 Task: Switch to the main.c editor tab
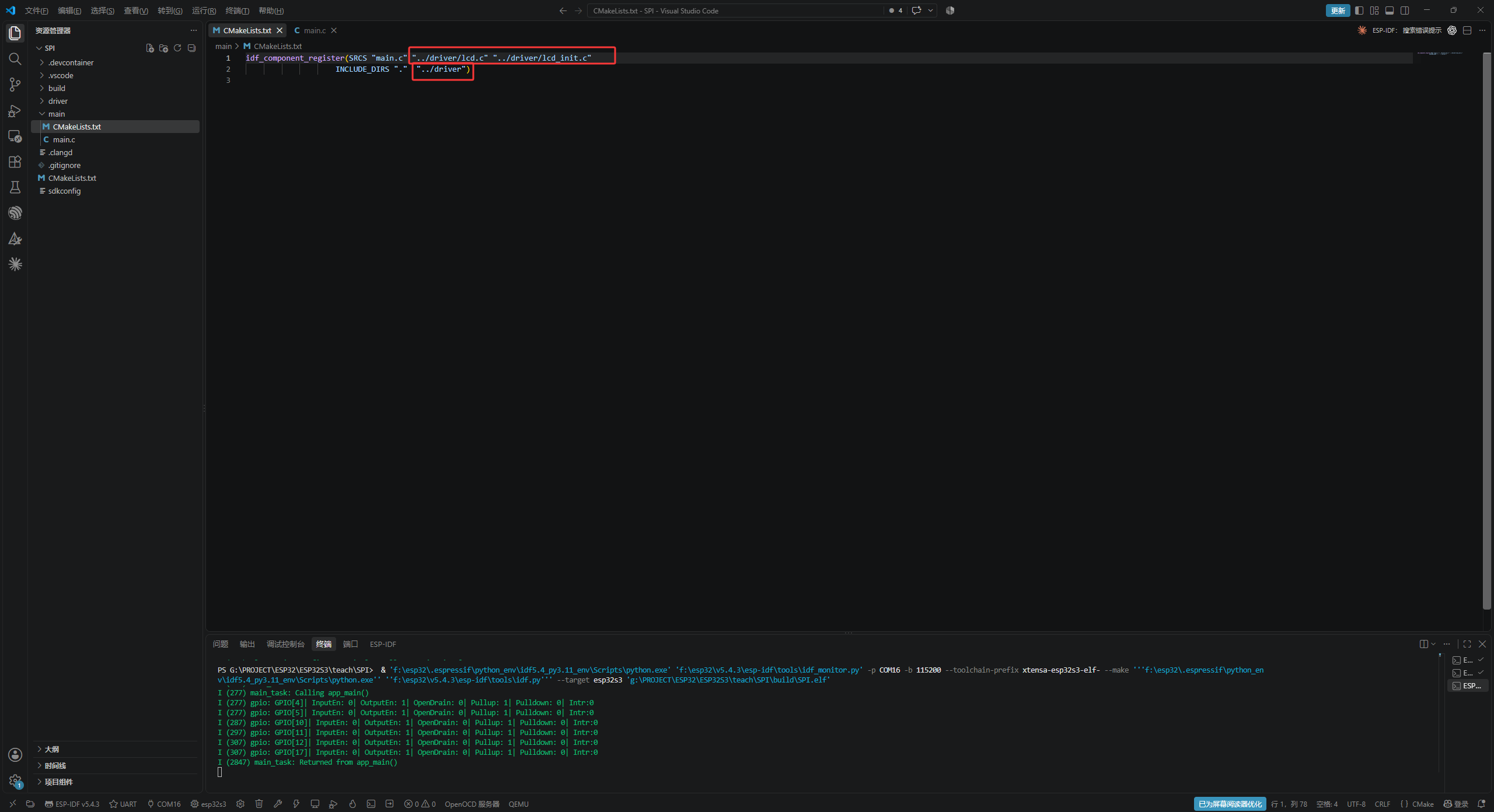tap(315, 30)
